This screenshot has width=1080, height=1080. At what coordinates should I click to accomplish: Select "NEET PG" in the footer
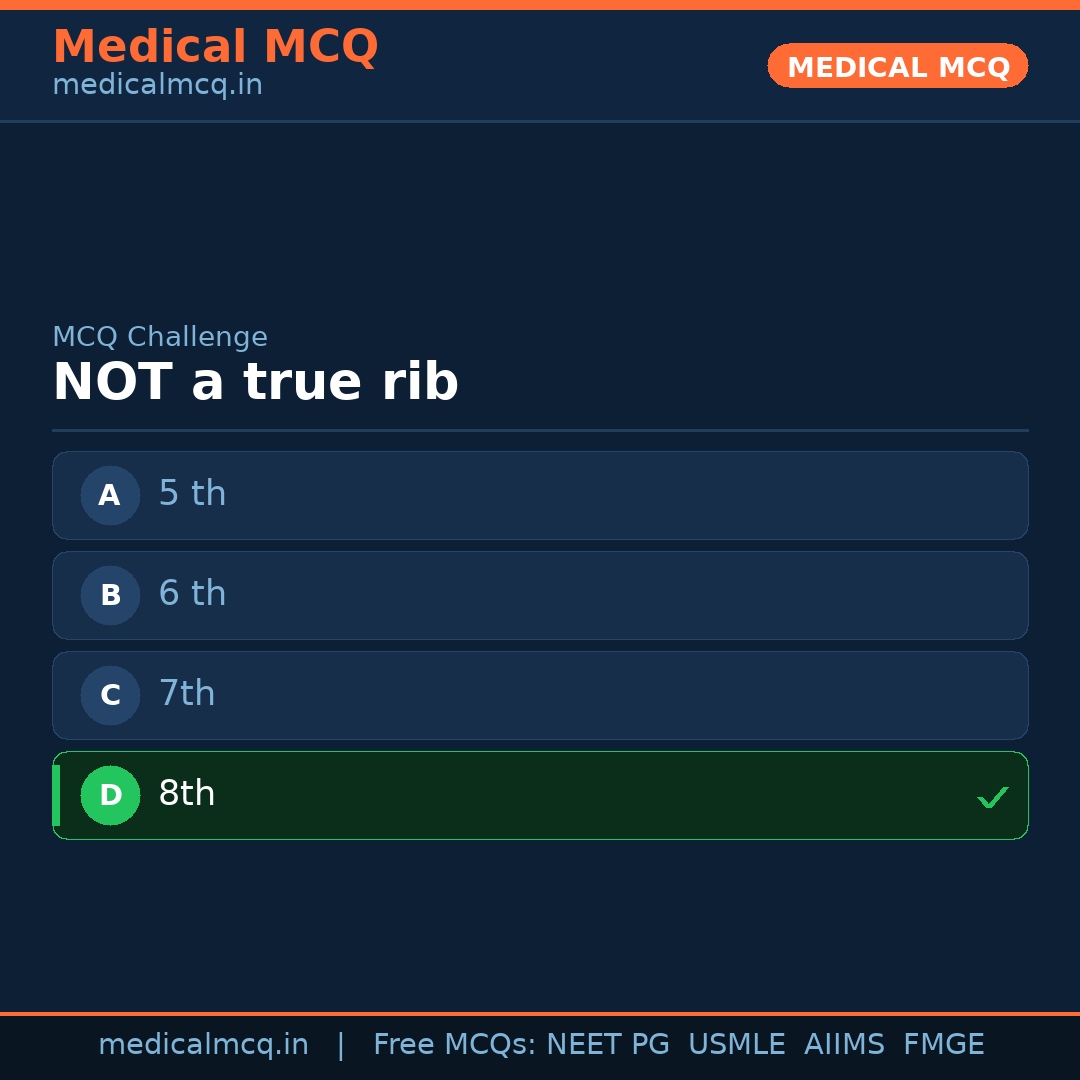[x=608, y=1045]
